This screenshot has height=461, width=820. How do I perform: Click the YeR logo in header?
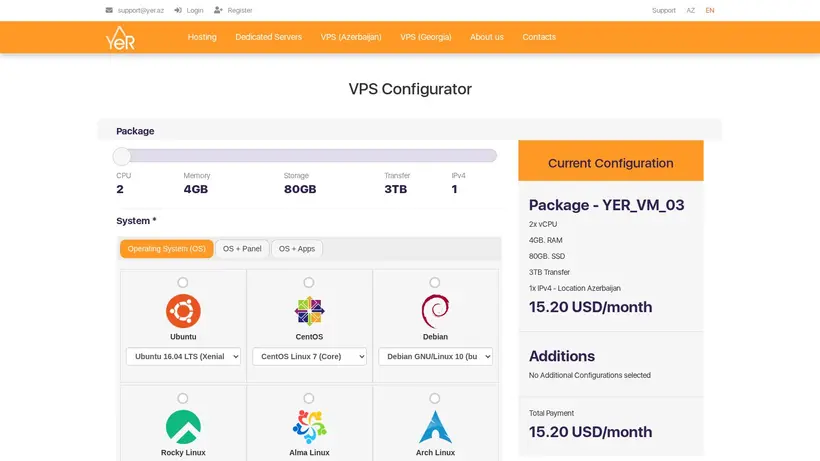point(120,38)
